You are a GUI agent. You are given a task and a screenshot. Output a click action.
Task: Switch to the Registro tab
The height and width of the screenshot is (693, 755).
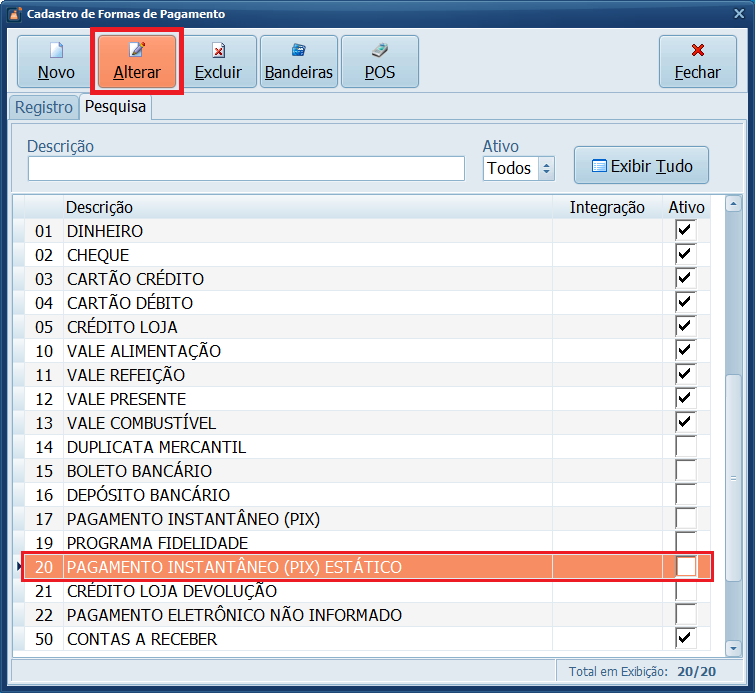[43, 107]
